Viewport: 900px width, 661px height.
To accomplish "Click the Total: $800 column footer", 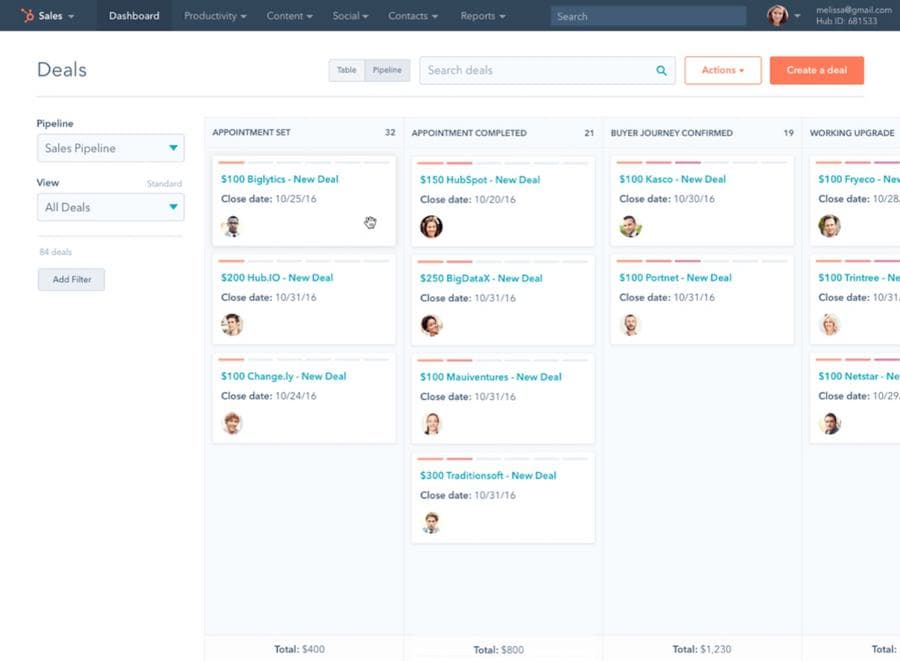I will tap(498, 650).
